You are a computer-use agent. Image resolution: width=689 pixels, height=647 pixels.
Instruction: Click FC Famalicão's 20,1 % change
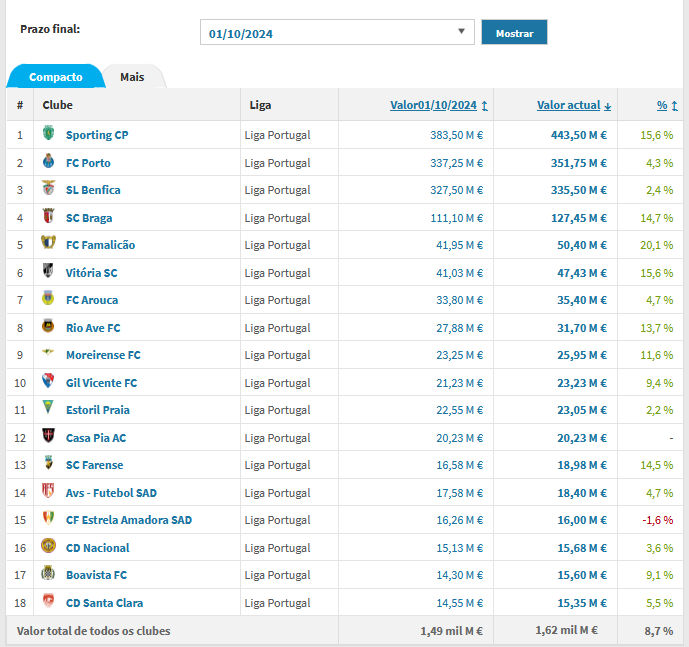click(x=656, y=245)
